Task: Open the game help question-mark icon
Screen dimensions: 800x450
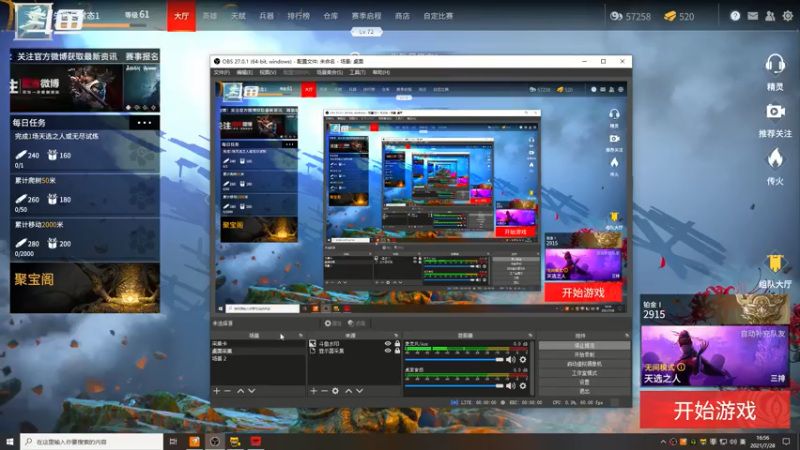Action: [x=735, y=16]
